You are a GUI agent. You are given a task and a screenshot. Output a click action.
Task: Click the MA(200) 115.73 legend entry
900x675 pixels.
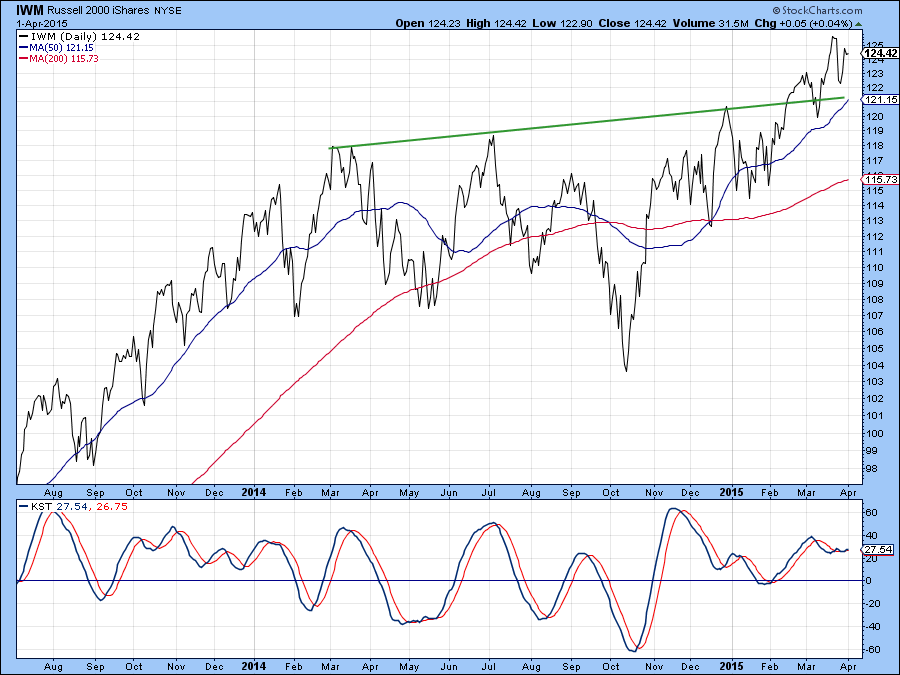click(59, 59)
